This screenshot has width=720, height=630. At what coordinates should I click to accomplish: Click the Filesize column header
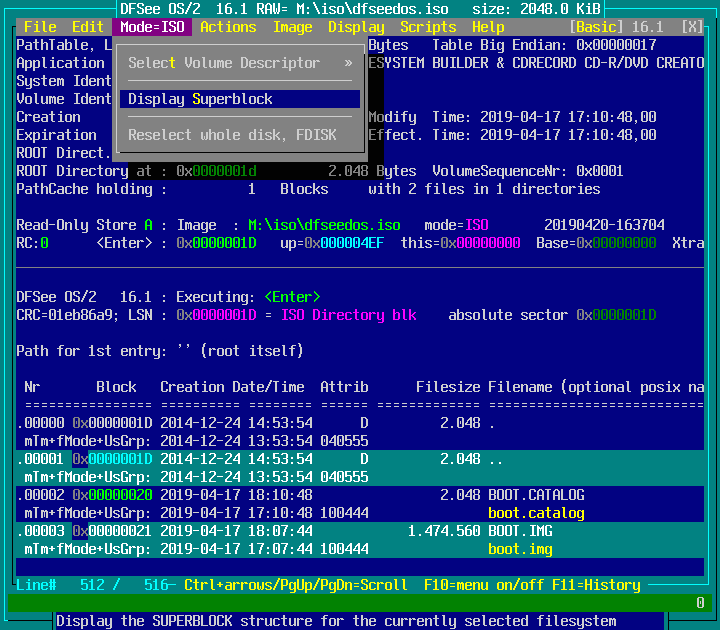448,387
